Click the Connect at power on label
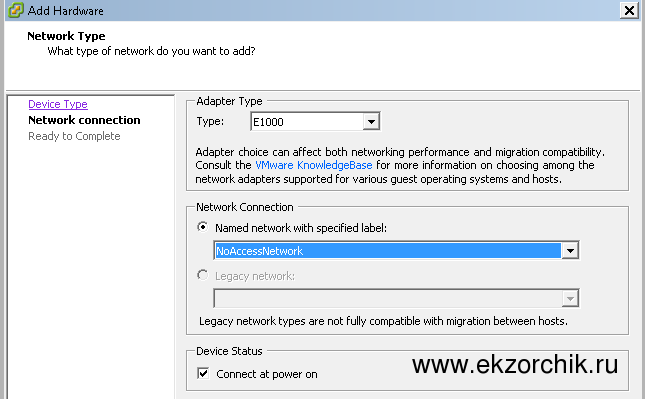The height and width of the screenshot is (399, 645). coord(267,374)
